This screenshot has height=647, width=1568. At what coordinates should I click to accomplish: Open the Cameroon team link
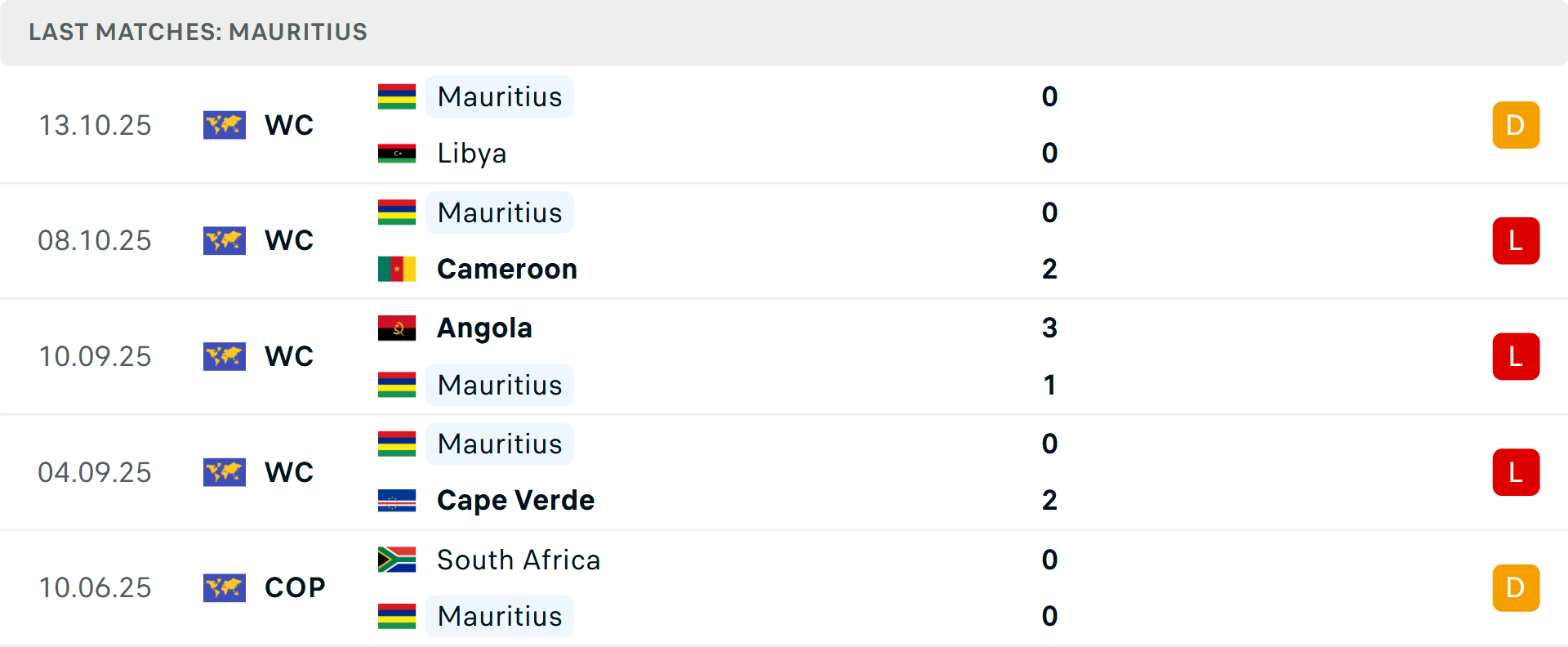[507, 269]
